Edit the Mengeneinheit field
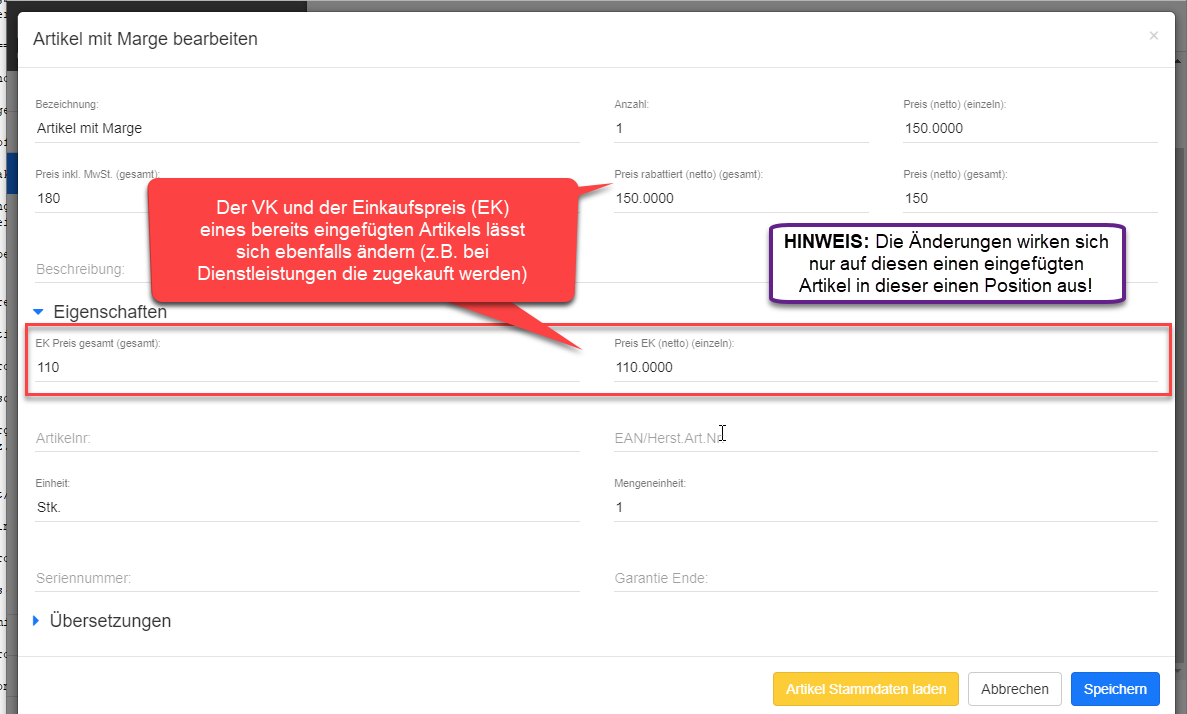The image size is (1187, 714). [x=886, y=507]
